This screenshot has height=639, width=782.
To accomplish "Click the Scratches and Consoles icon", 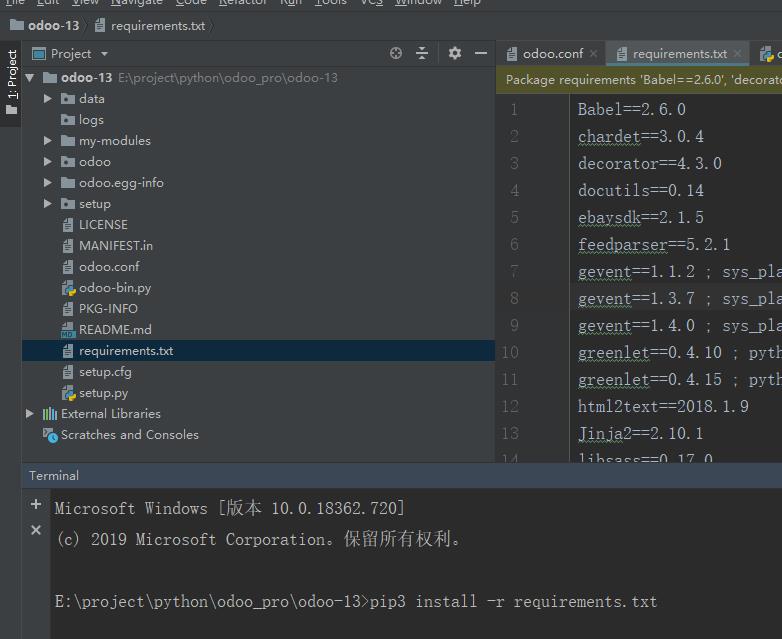I will pyautogui.click(x=50, y=435).
